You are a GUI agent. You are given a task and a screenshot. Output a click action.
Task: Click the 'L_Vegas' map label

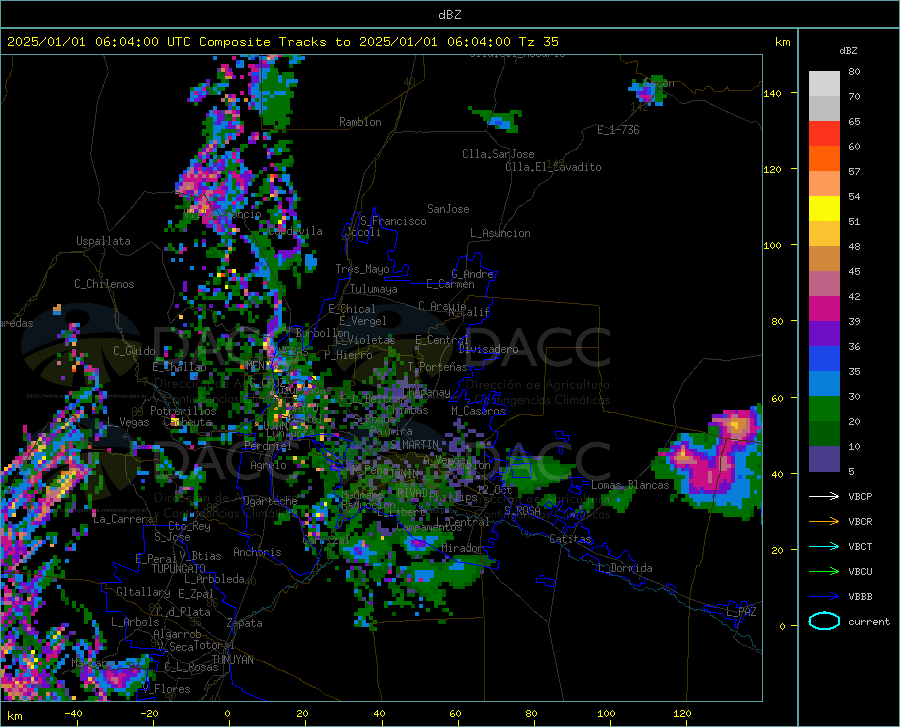coord(128,422)
